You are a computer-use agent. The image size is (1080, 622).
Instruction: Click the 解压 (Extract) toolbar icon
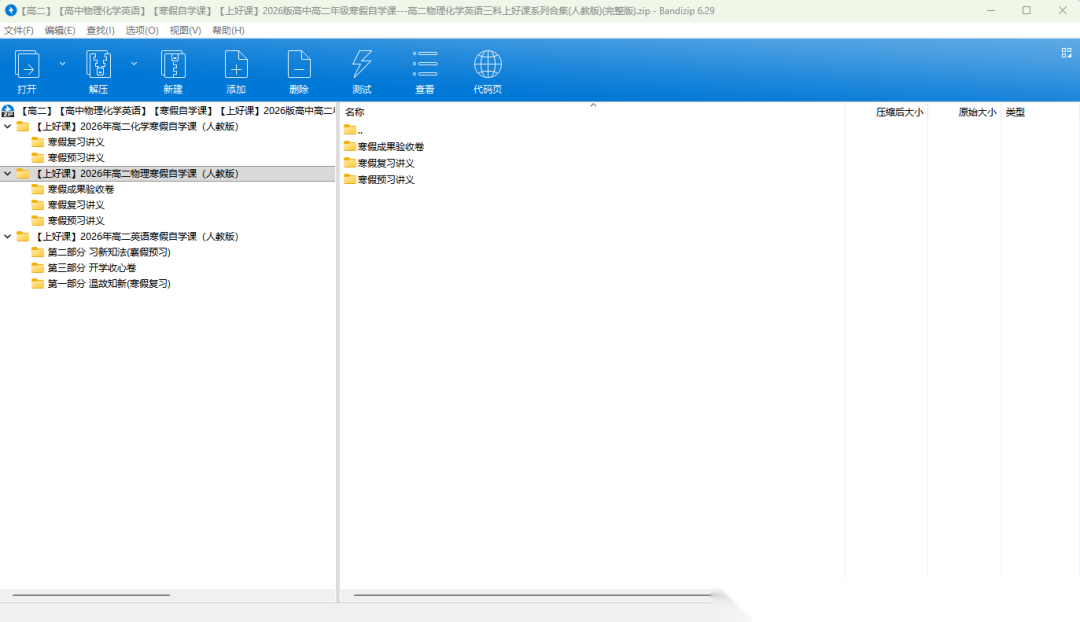(x=98, y=66)
